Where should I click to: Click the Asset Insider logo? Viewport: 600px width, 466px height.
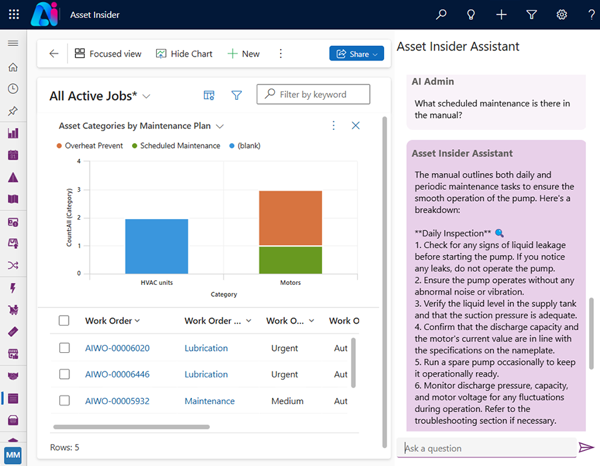[x=44, y=15]
